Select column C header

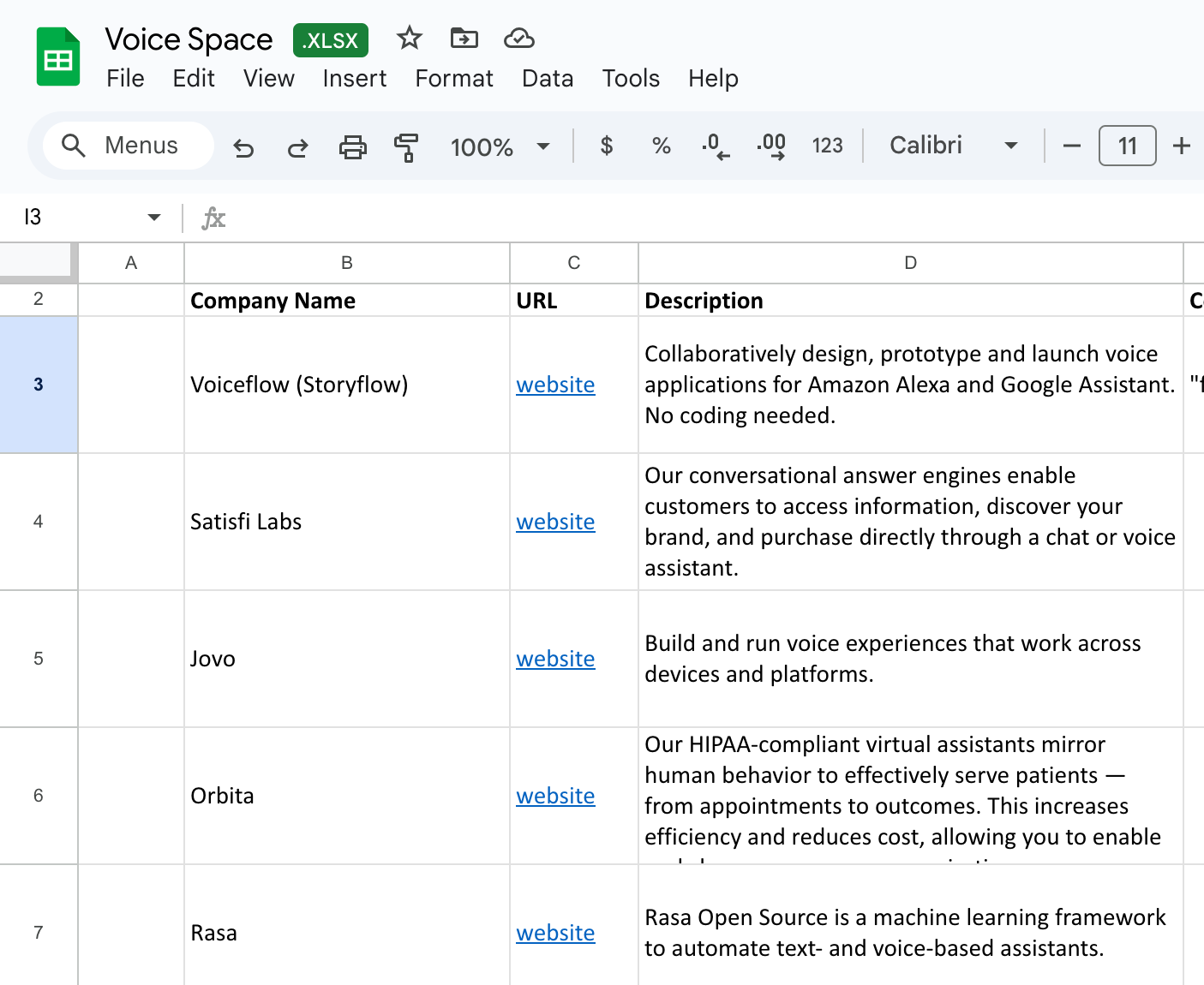coord(574,263)
